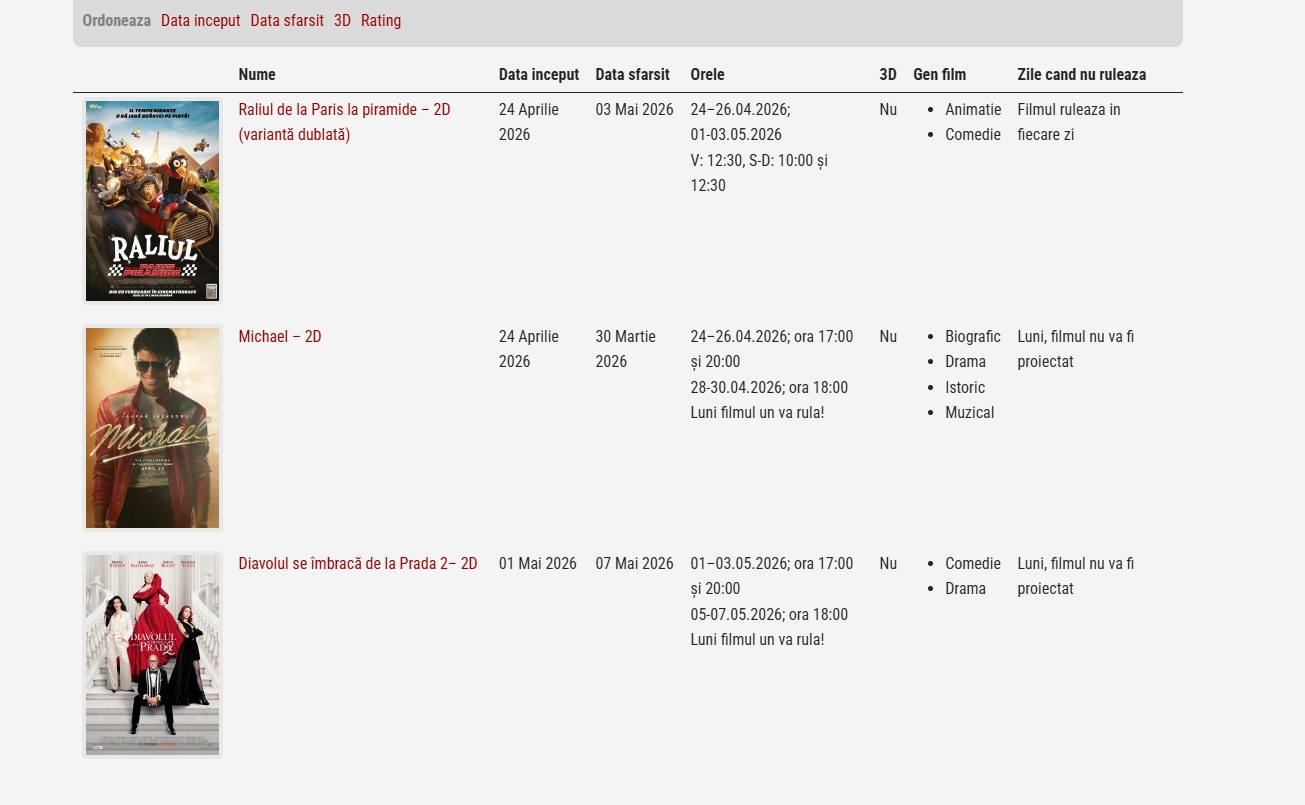Viewport: 1305px width, 805px height.
Task: Open Raliul de la Paris la piramide link
Action: pos(344,122)
